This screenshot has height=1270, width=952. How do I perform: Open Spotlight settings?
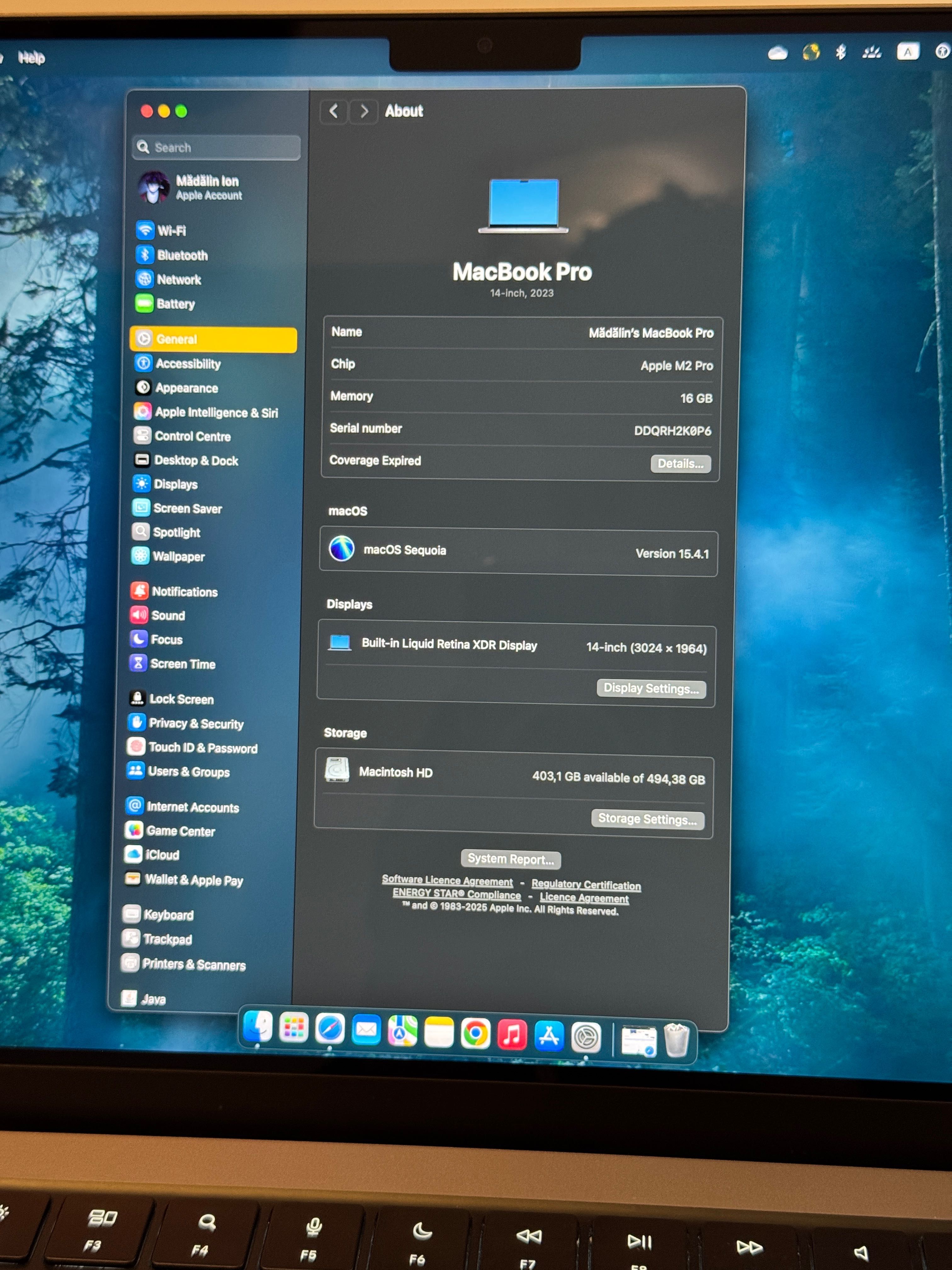tap(167, 532)
